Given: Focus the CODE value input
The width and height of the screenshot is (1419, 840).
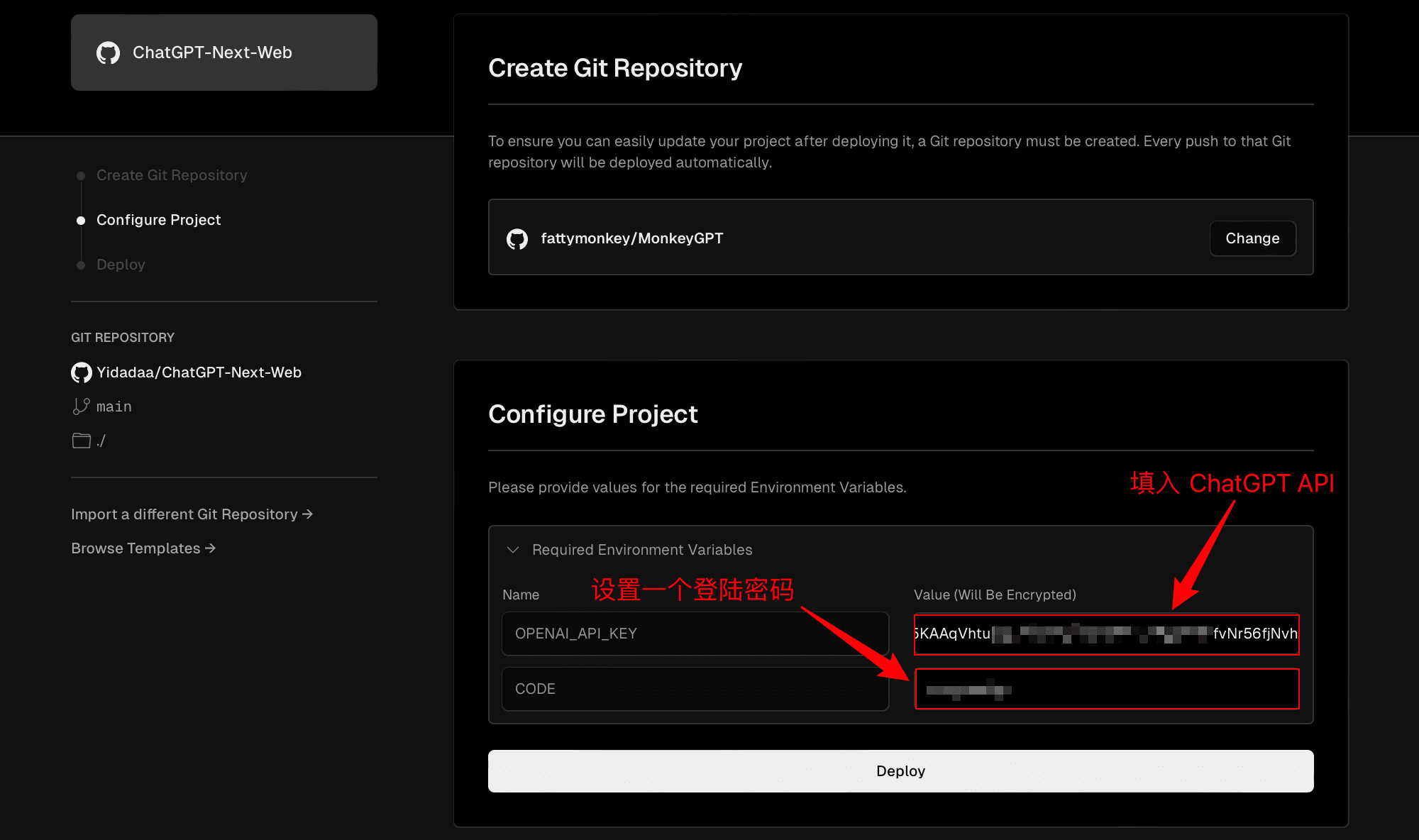Looking at the screenshot, I should tap(1107, 689).
